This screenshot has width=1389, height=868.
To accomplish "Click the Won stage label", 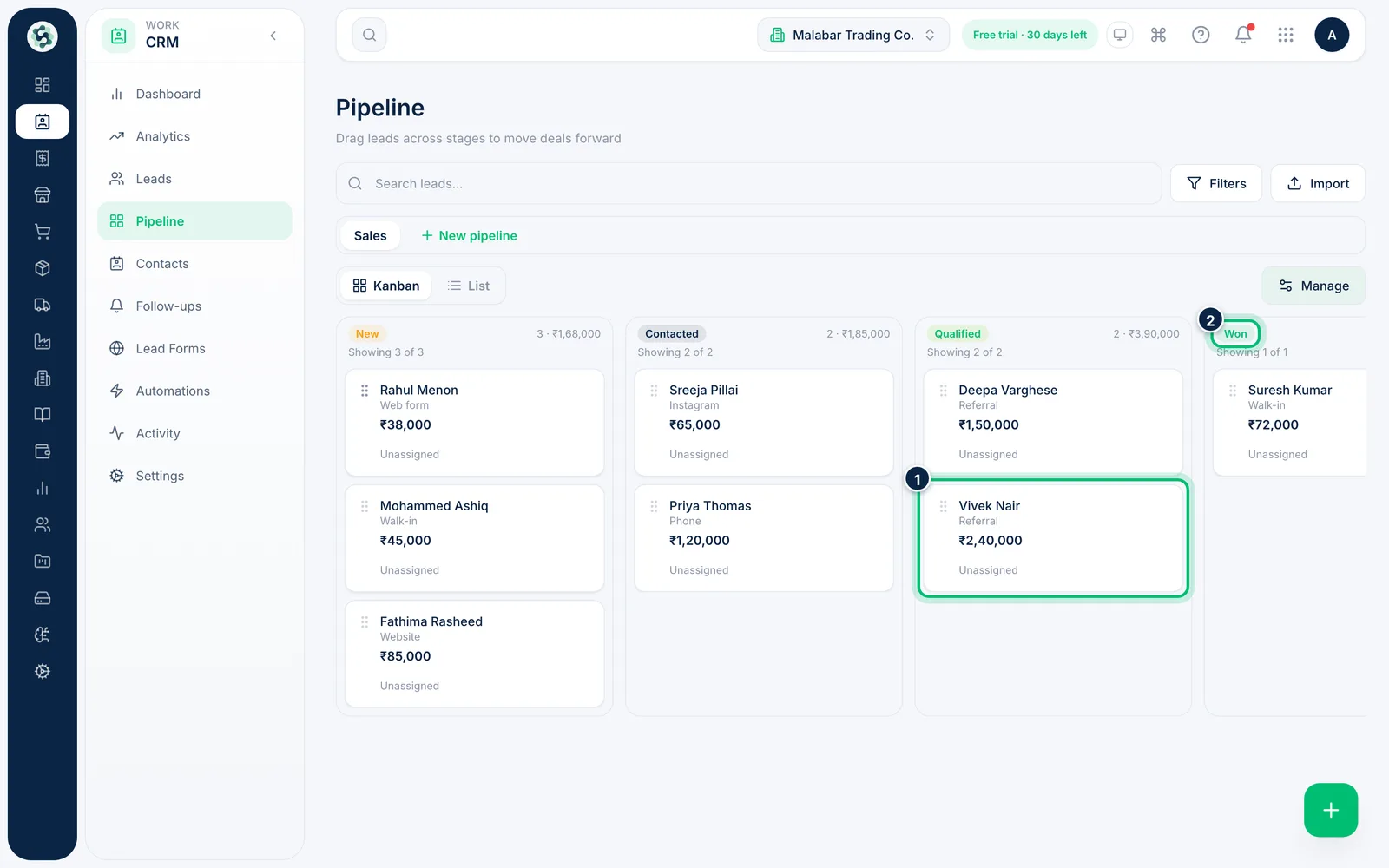I will (x=1235, y=333).
